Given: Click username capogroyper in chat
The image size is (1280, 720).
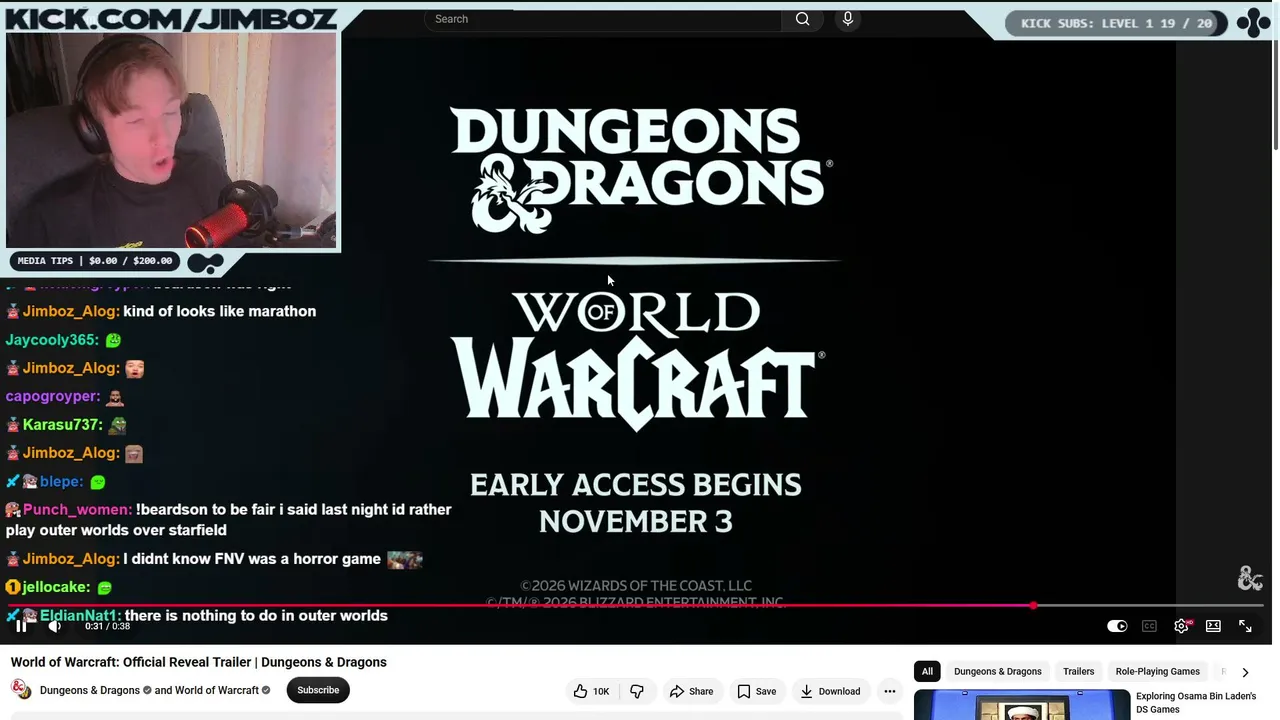Looking at the screenshot, I should [x=52, y=396].
